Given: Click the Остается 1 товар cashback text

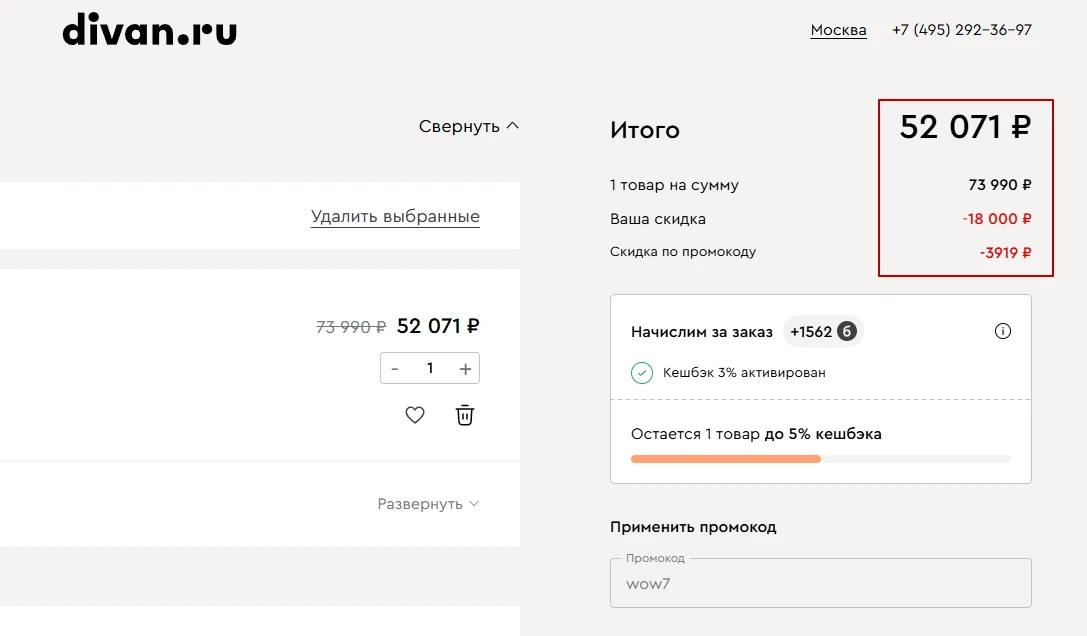Looking at the screenshot, I should point(756,434).
